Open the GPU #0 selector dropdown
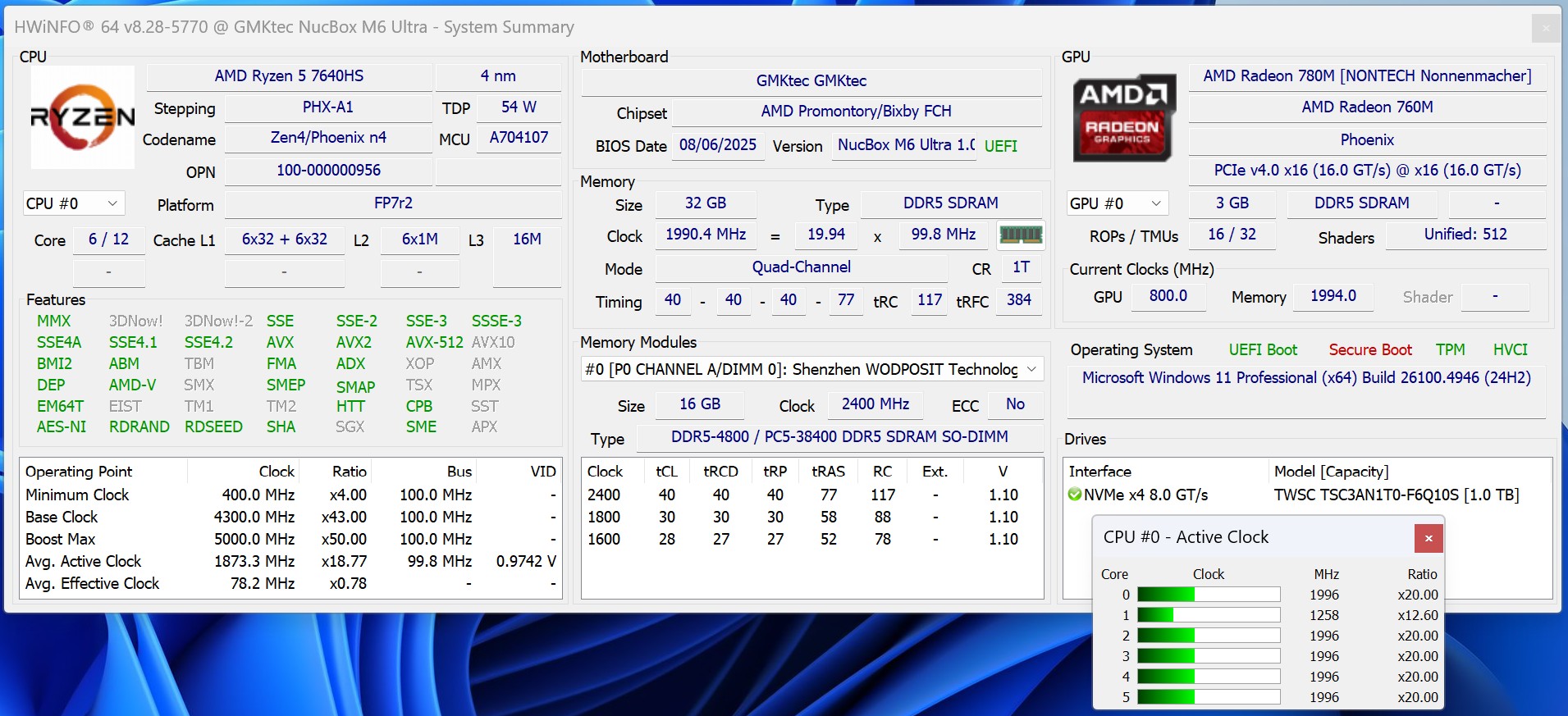Image resolution: width=1568 pixels, height=716 pixels. (1116, 203)
